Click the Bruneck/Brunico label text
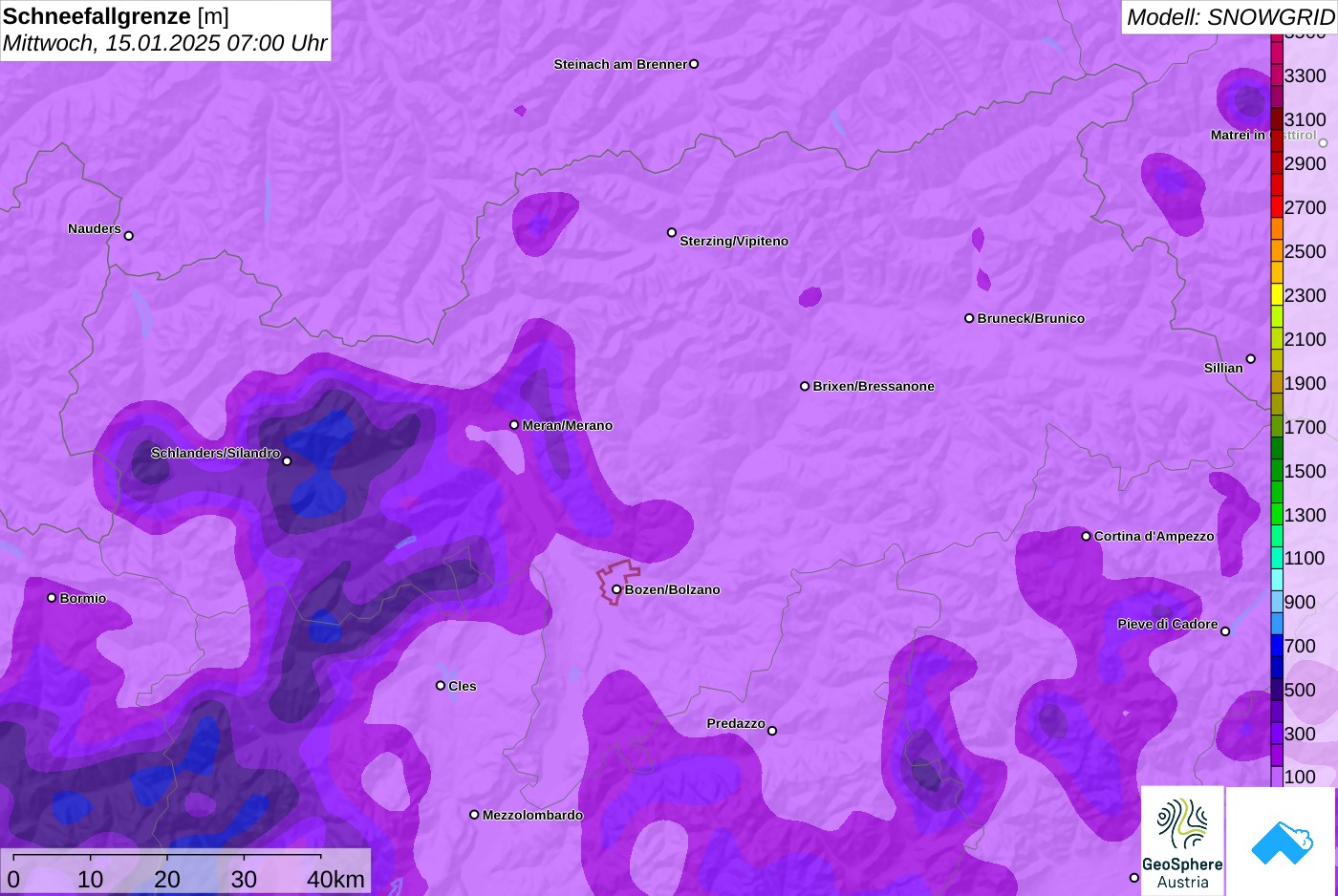This screenshot has height=896, width=1338. pos(1031,318)
